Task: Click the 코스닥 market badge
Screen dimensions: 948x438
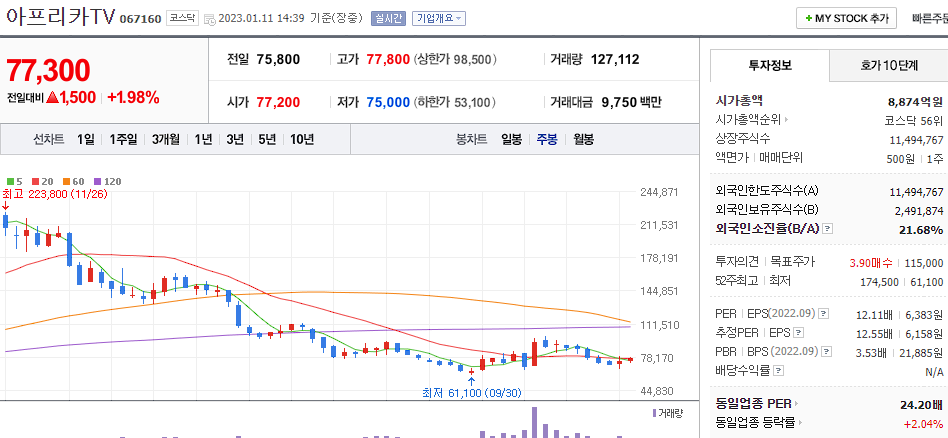Action: (x=182, y=18)
